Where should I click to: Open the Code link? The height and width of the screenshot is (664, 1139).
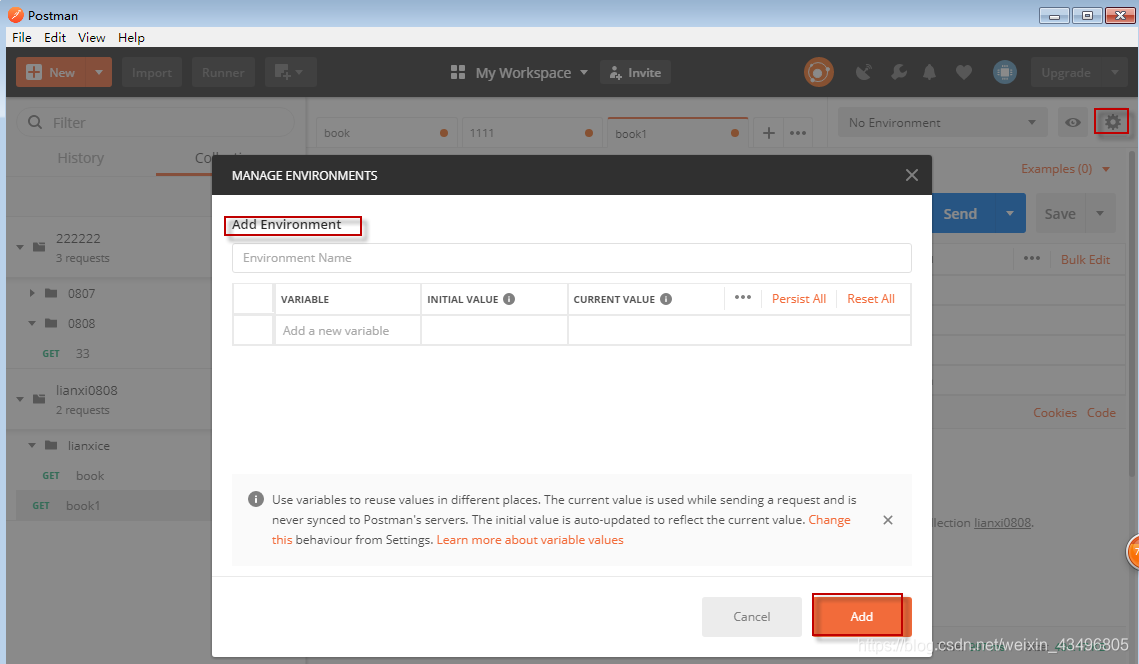pyautogui.click(x=1101, y=413)
